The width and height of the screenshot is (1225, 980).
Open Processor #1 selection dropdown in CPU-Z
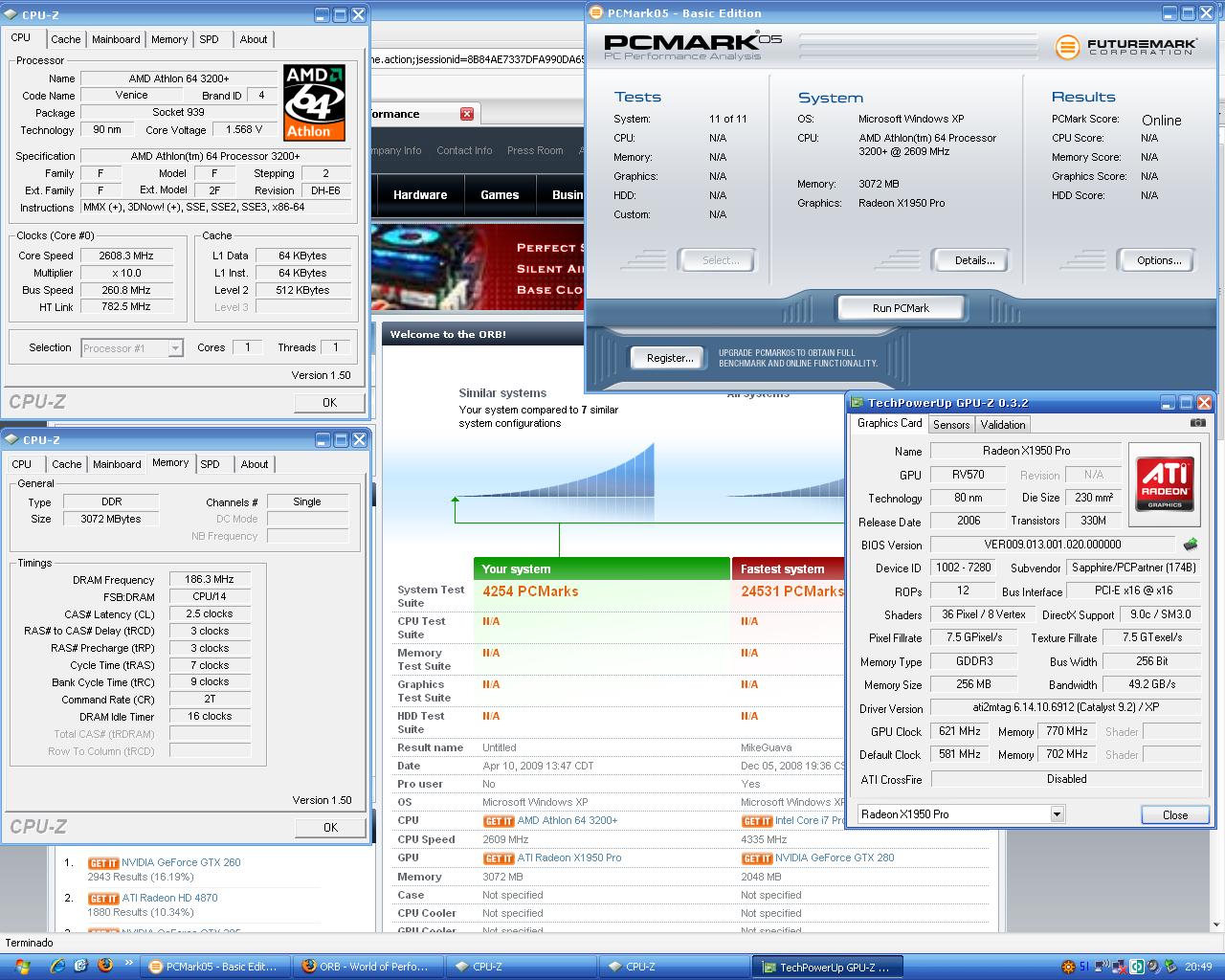[x=175, y=348]
